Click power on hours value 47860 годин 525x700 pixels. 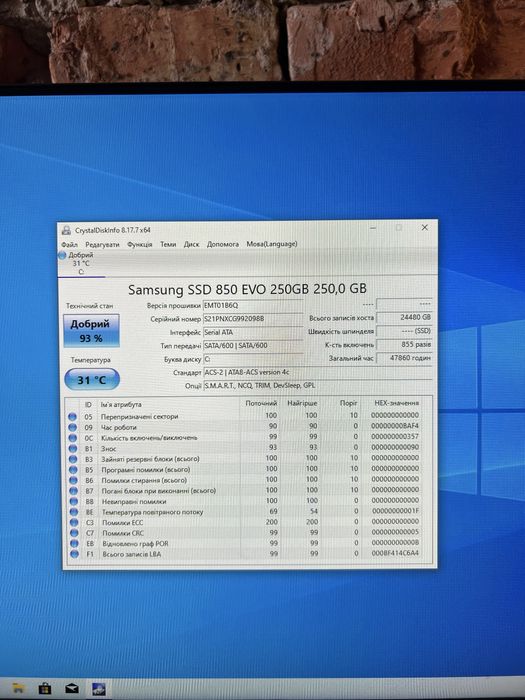tap(404, 358)
